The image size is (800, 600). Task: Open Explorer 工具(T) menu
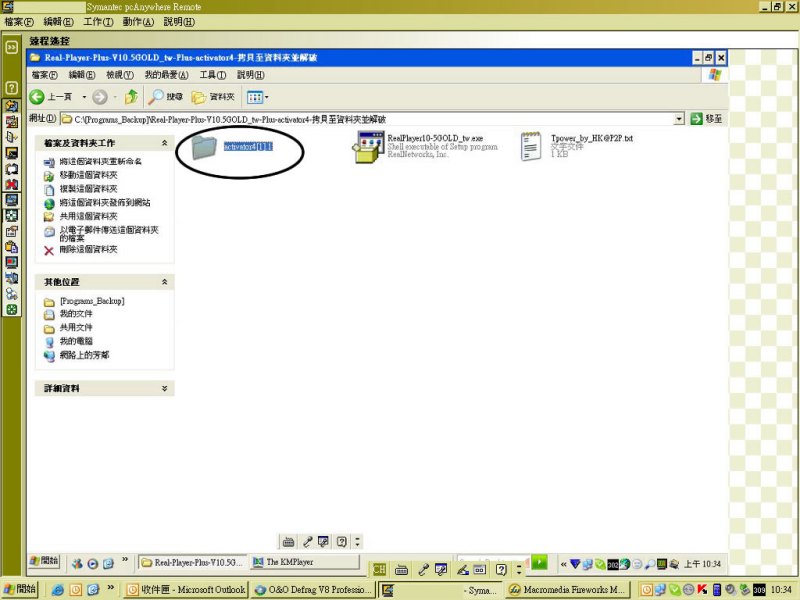point(213,75)
